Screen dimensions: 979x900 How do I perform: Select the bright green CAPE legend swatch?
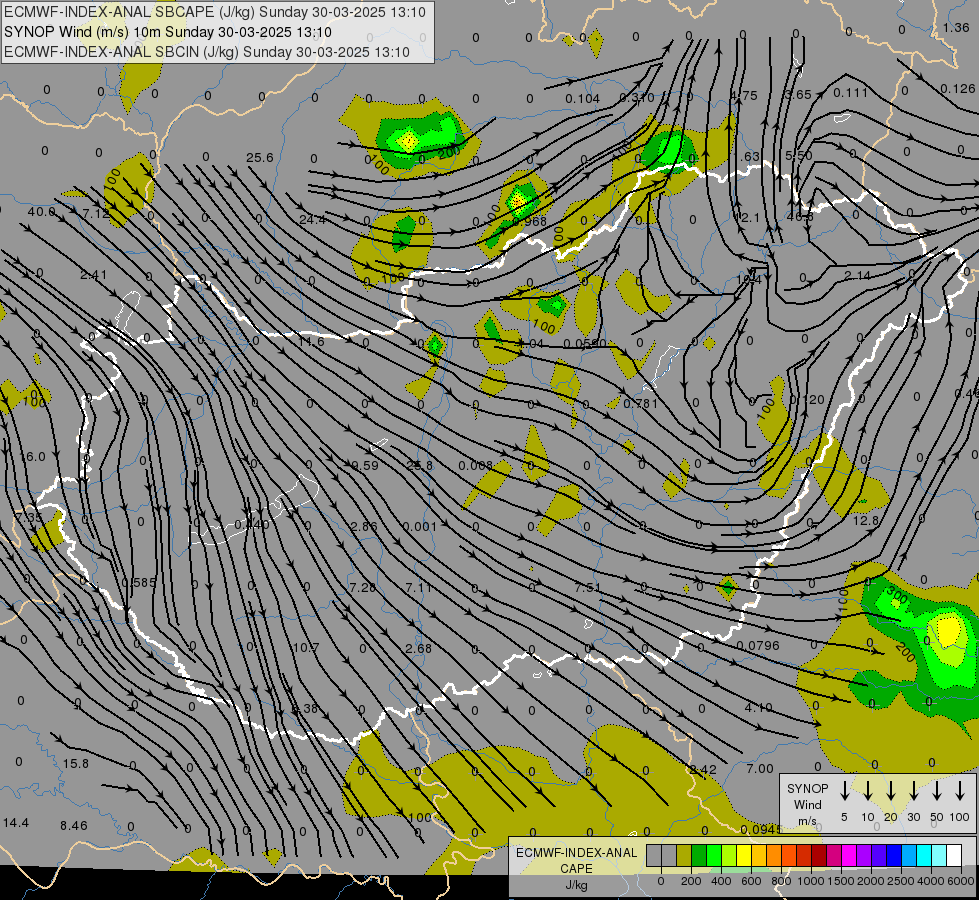(714, 856)
